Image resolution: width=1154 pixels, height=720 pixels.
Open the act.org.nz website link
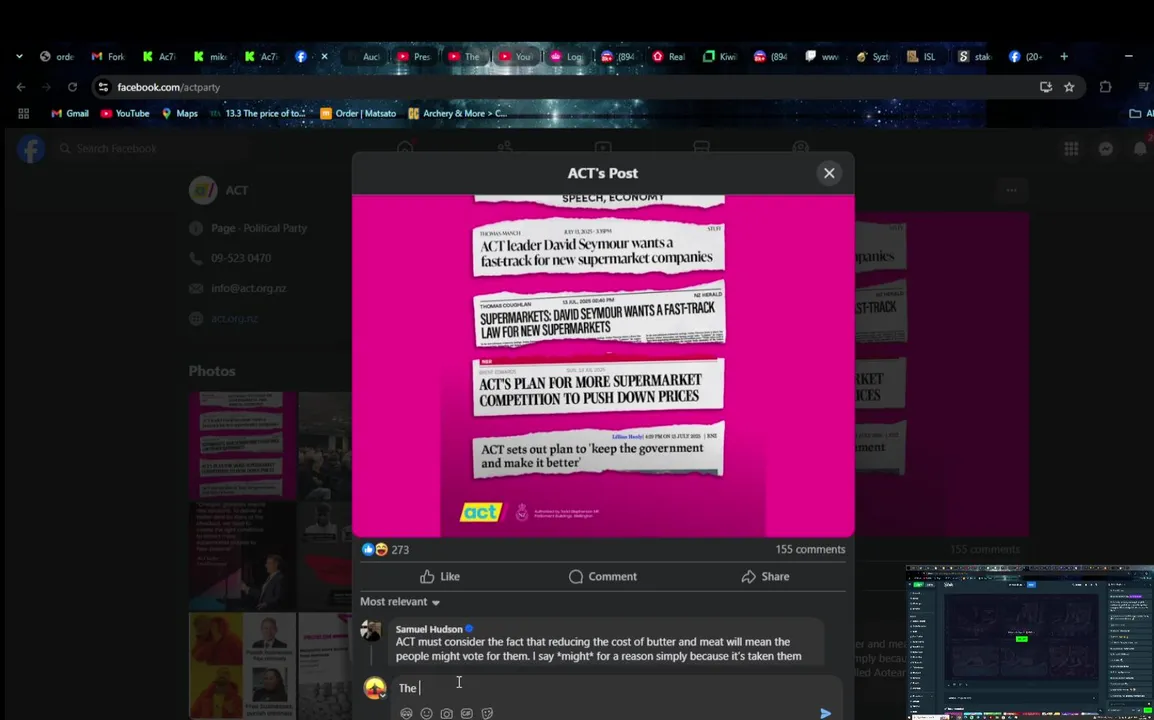235,319
